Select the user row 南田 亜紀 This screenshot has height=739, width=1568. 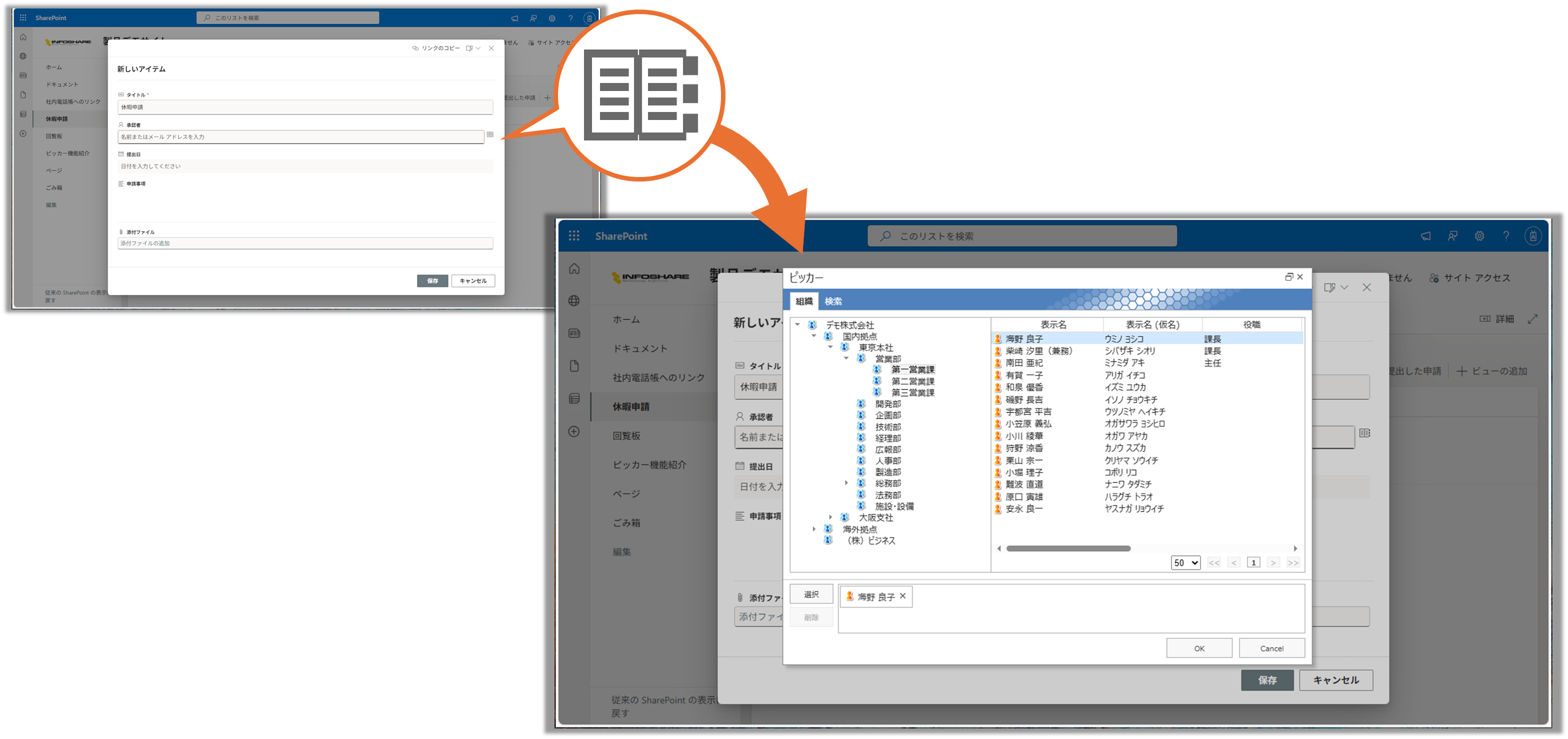(1024, 363)
